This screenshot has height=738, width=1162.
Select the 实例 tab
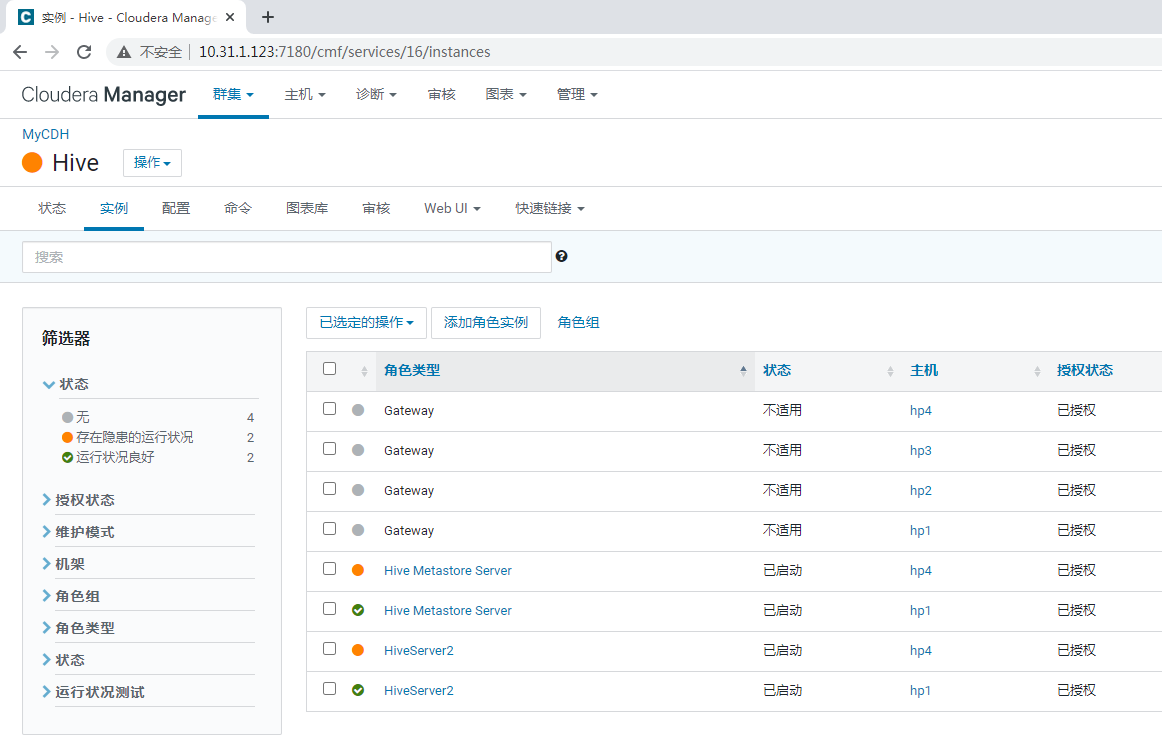114,208
